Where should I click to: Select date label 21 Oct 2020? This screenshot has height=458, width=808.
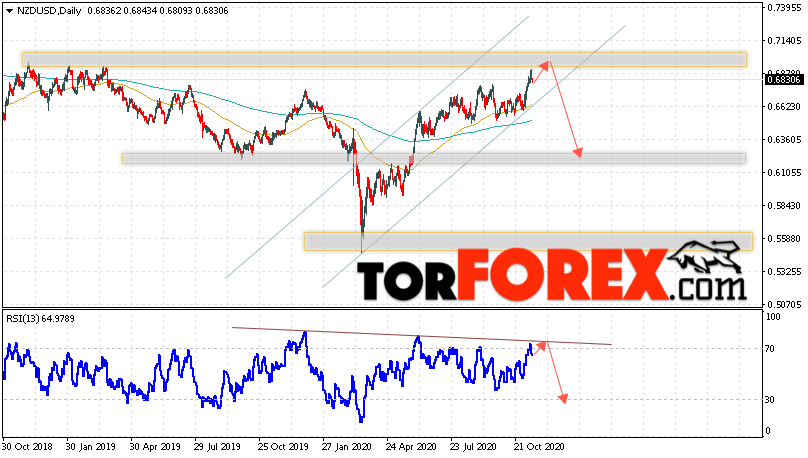tap(539, 446)
